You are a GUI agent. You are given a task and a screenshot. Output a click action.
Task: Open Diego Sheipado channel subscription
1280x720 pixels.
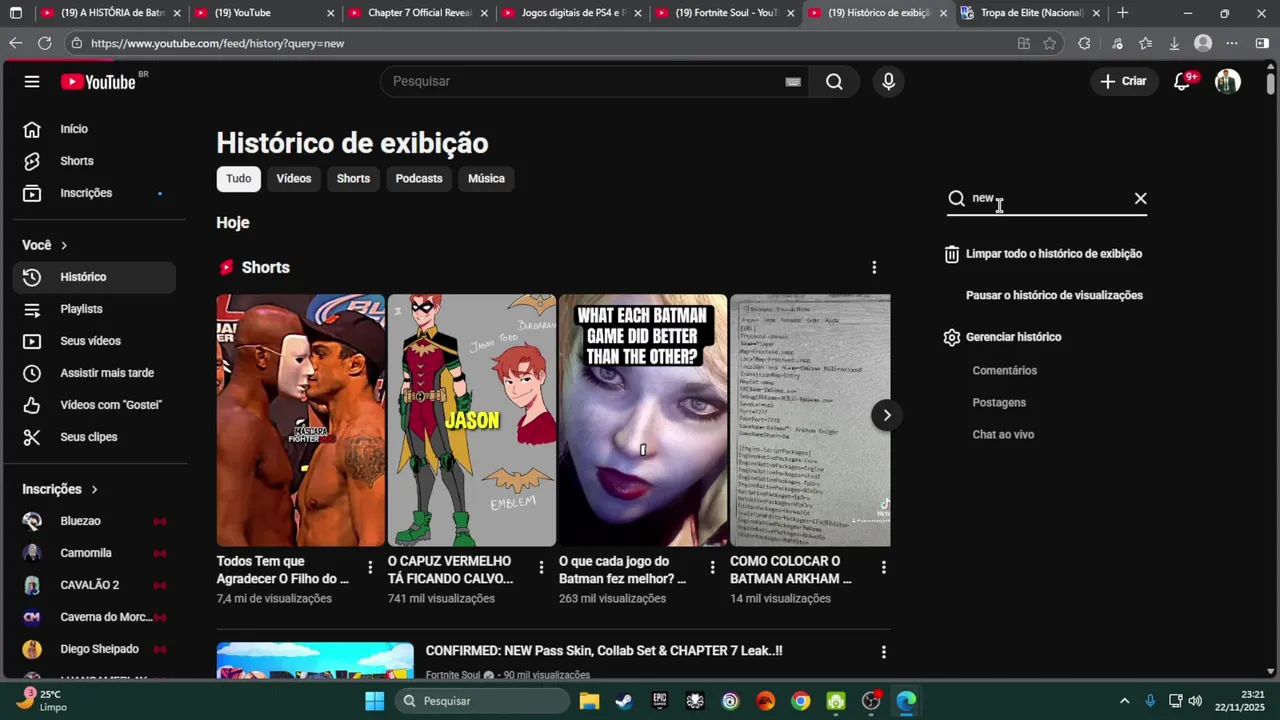point(94,649)
